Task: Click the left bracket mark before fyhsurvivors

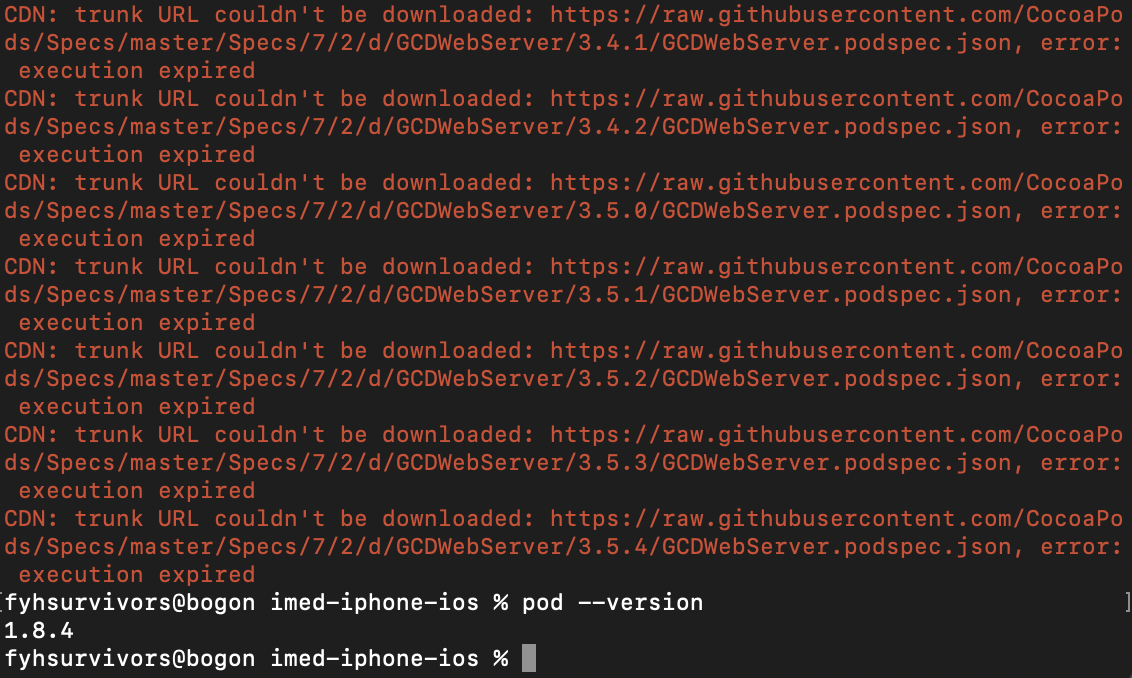Action: tap(2, 601)
